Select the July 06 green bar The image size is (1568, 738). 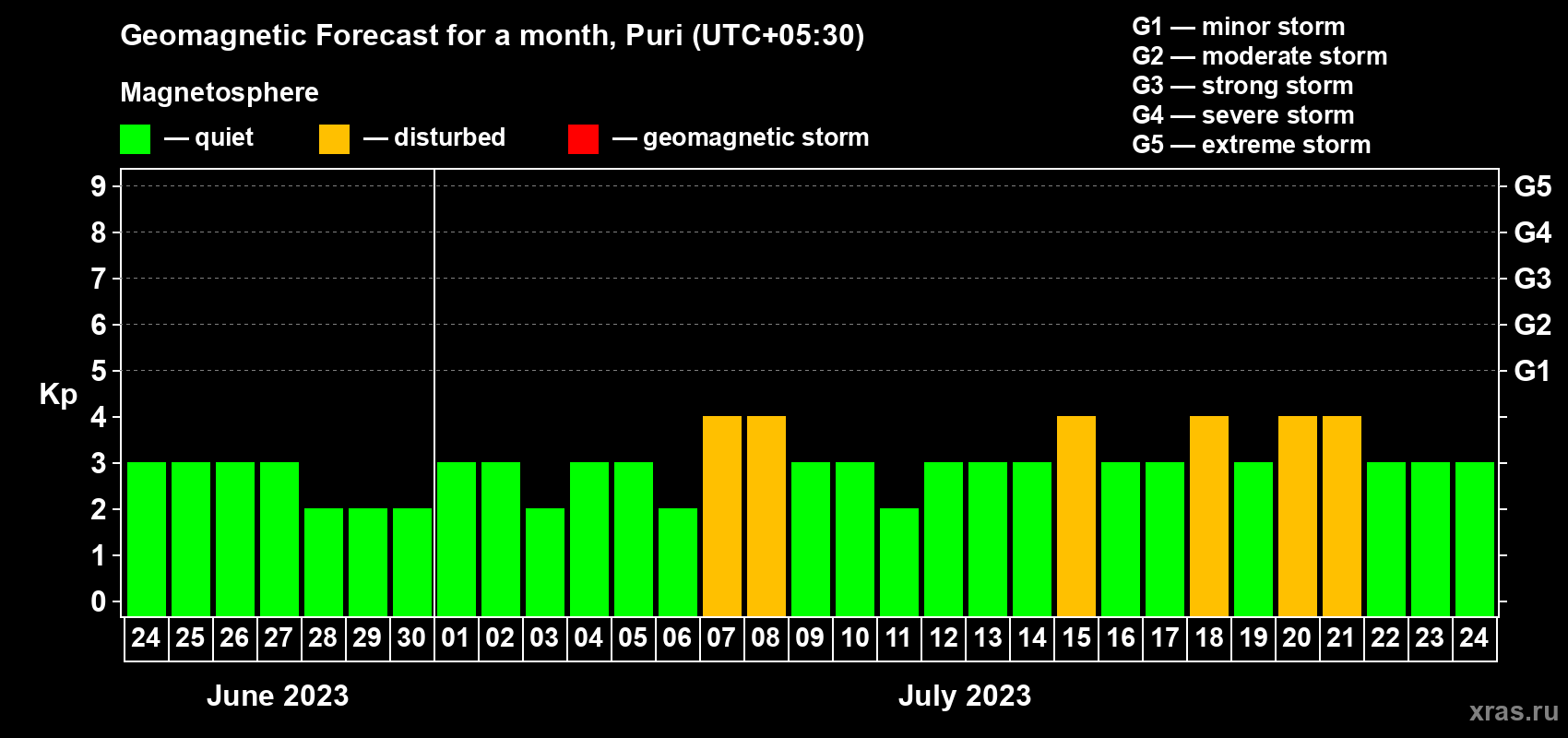click(678, 563)
